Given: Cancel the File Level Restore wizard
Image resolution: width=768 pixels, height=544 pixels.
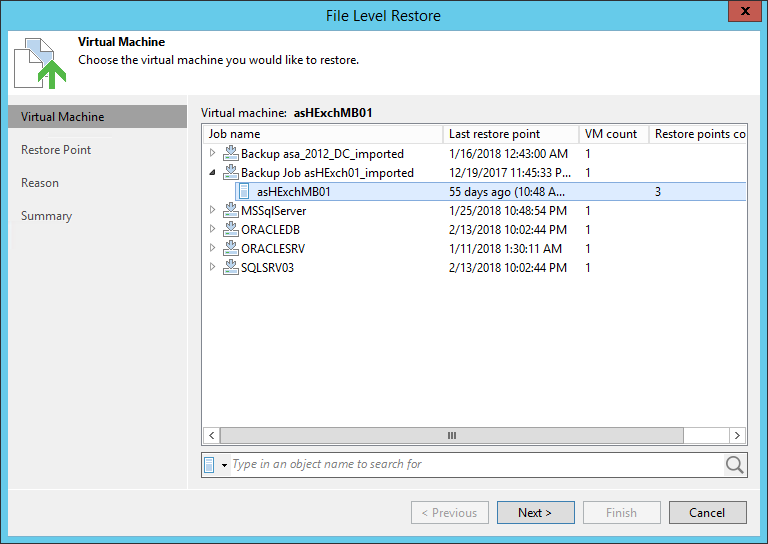Looking at the screenshot, I should pyautogui.click(x=707, y=513).
